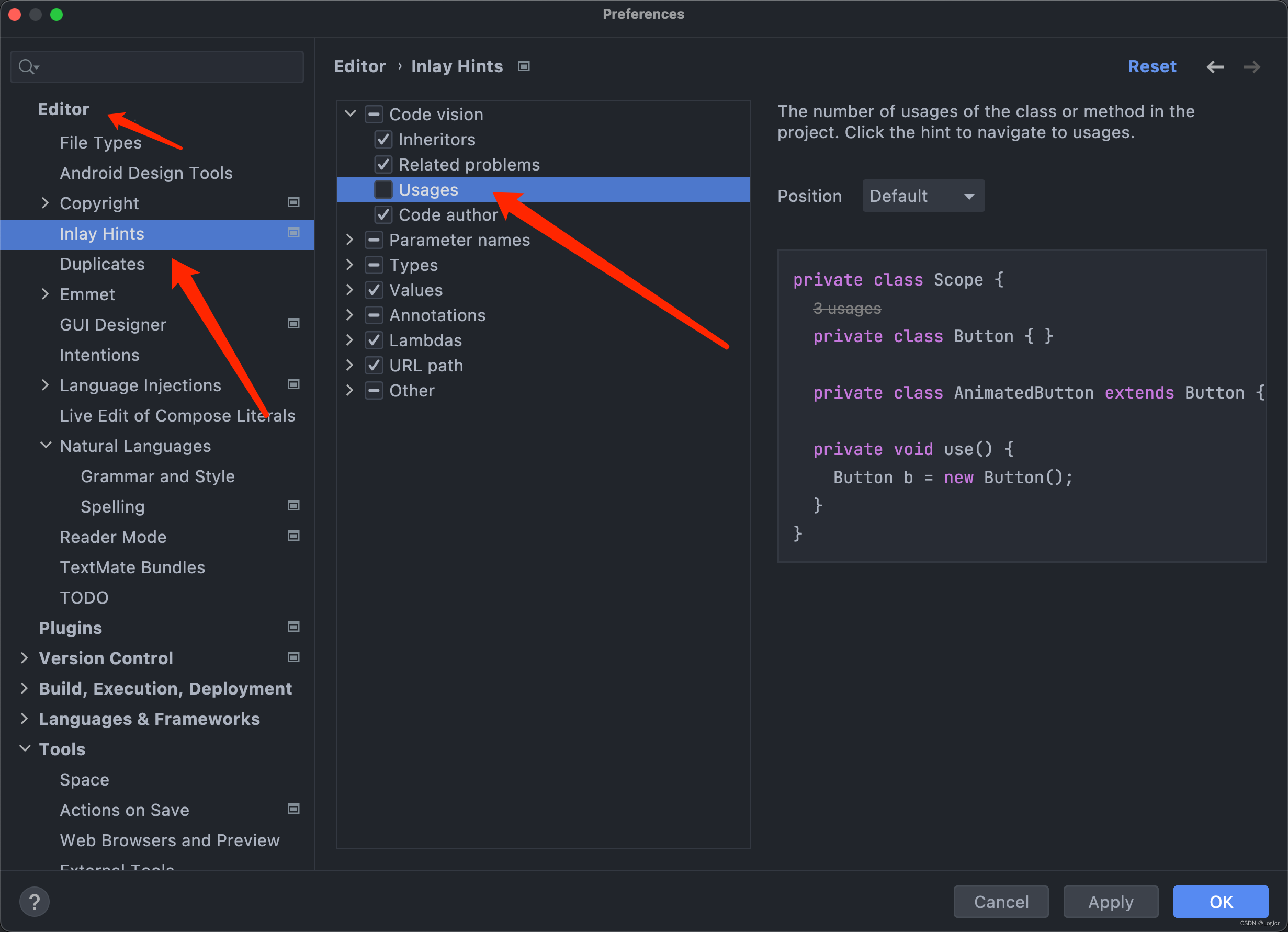Open the Intentions settings page
Screen dimensions: 1288x932
(99, 355)
